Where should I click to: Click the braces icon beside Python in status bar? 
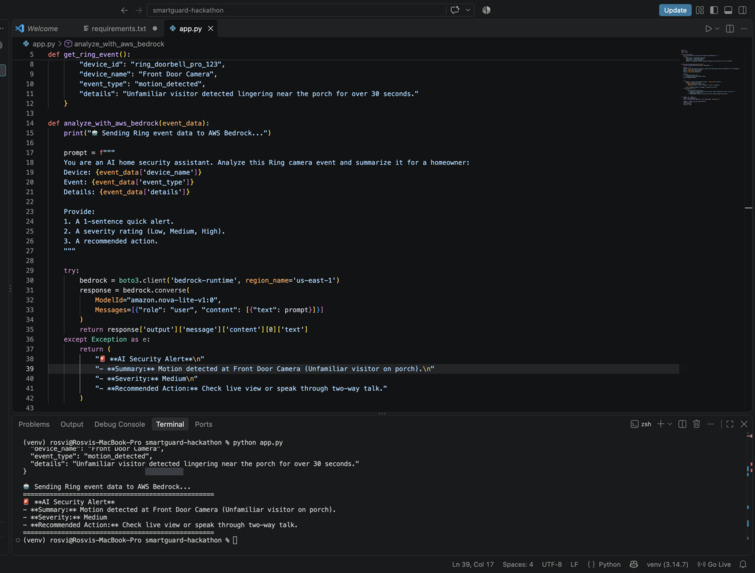point(591,564)
